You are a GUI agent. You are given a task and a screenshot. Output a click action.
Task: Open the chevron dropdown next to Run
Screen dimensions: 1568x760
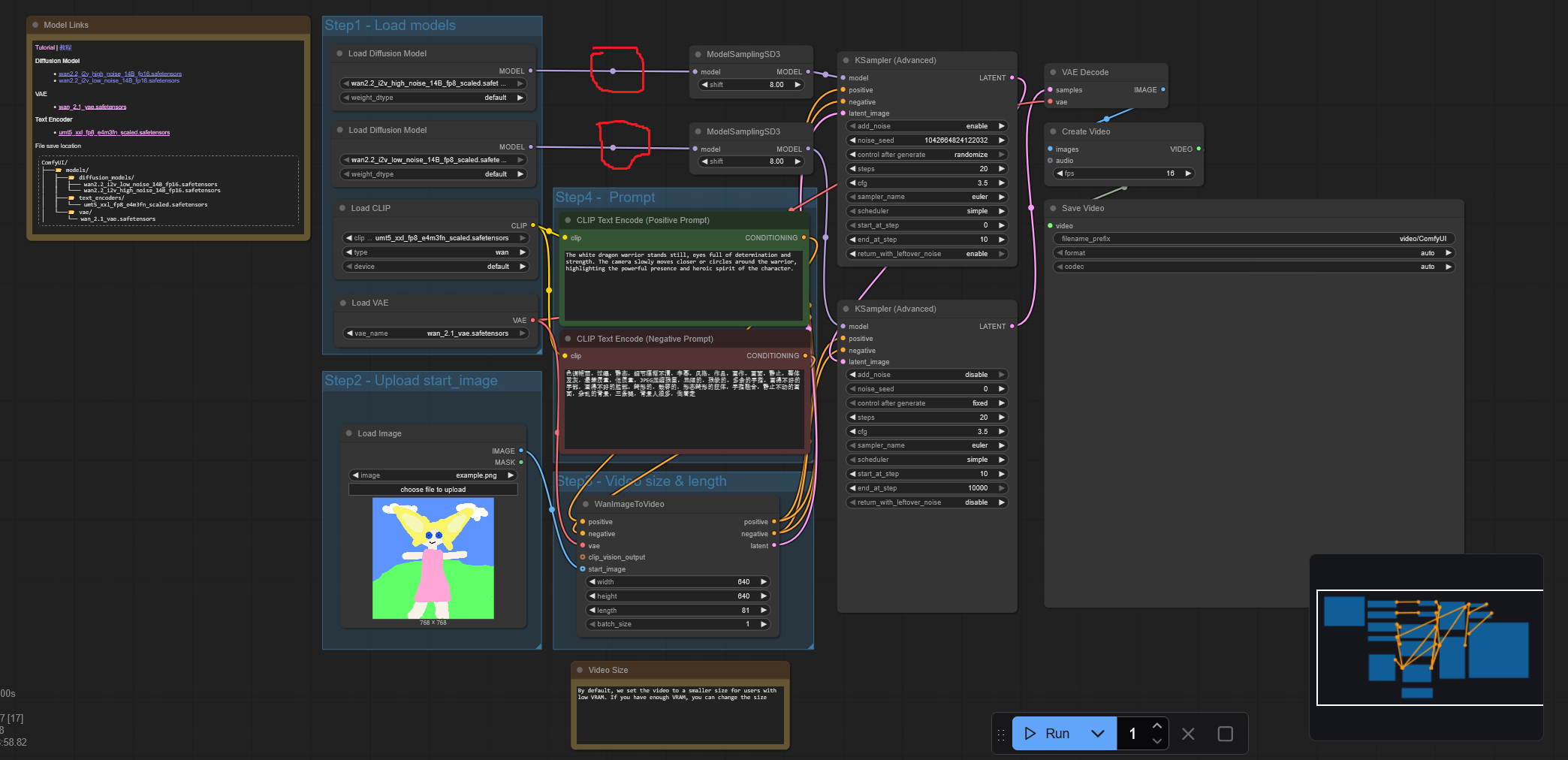(1098, 734)
